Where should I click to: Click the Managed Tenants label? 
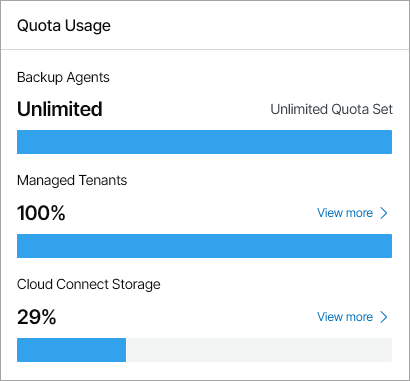pos(72,181)
